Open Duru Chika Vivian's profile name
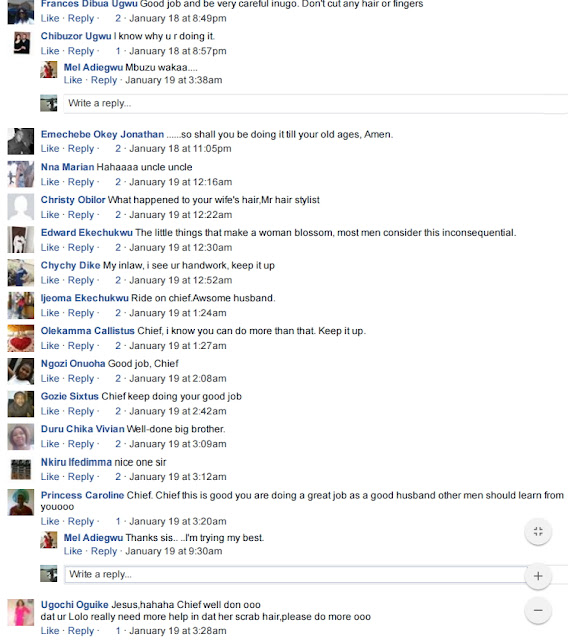The height and width of the screenshot is (640, 568). coord(82,429)
